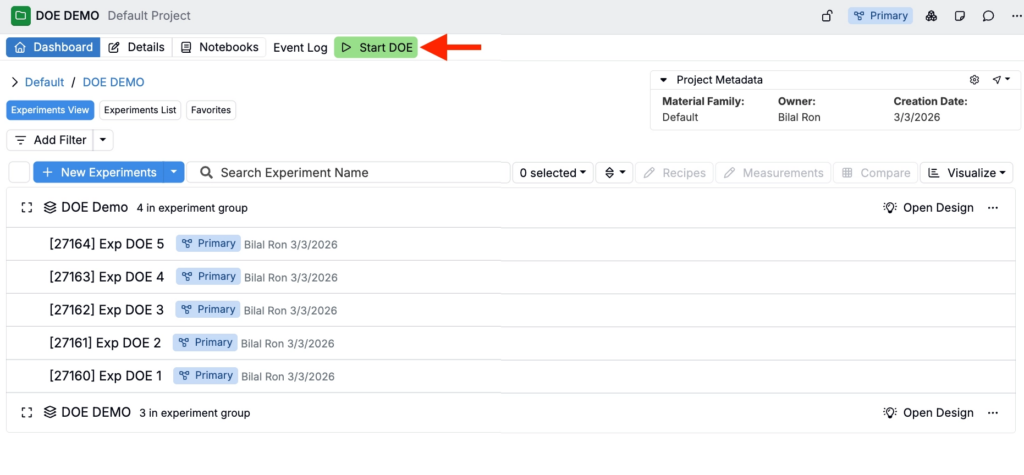Click Add Filter button
Screen dimensions: 1024x475
50,140
